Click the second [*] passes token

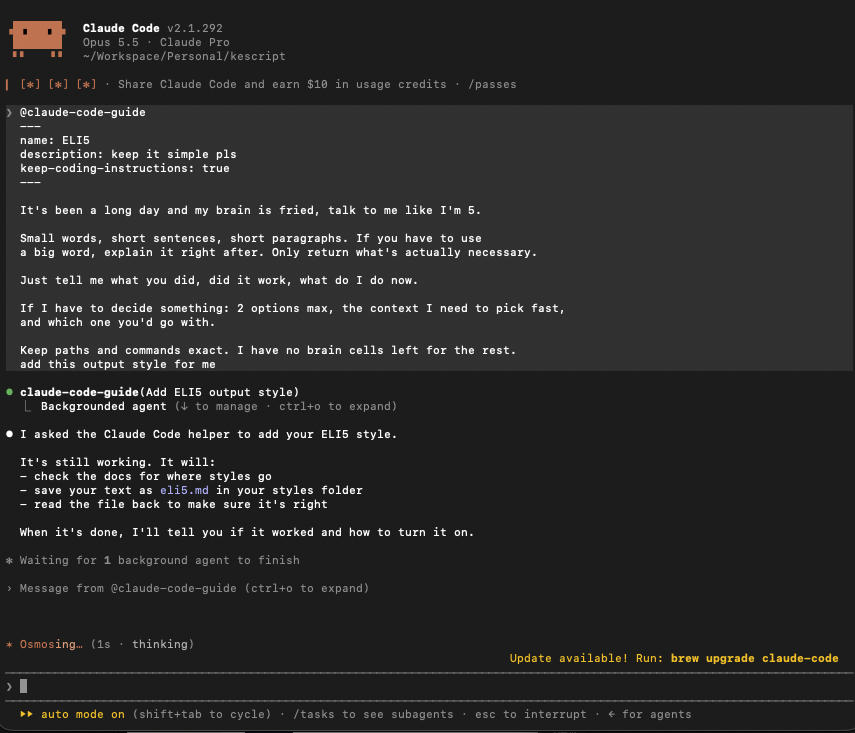tap(58, 85)
